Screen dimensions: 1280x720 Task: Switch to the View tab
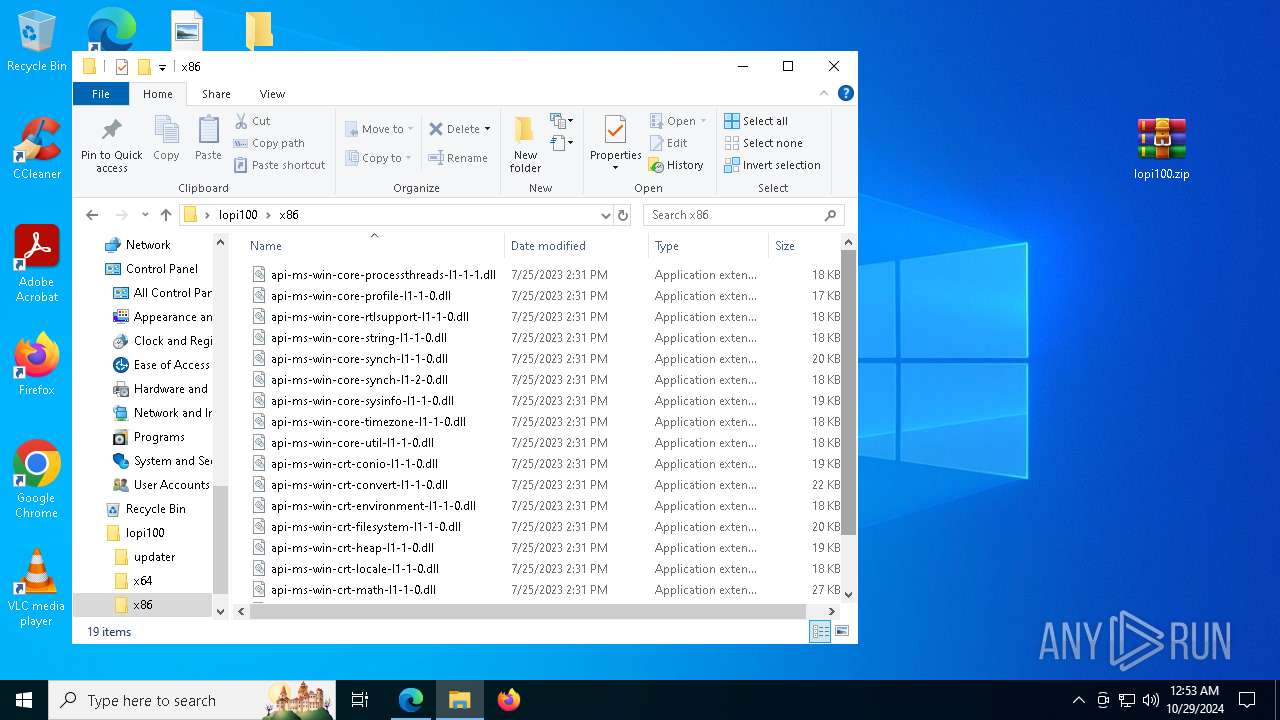[272, 94]
